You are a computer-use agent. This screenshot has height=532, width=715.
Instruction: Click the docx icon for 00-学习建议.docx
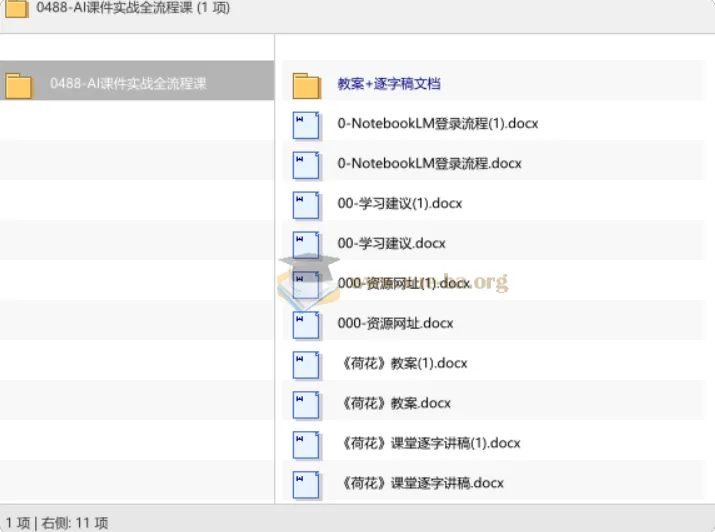point(306,245)
